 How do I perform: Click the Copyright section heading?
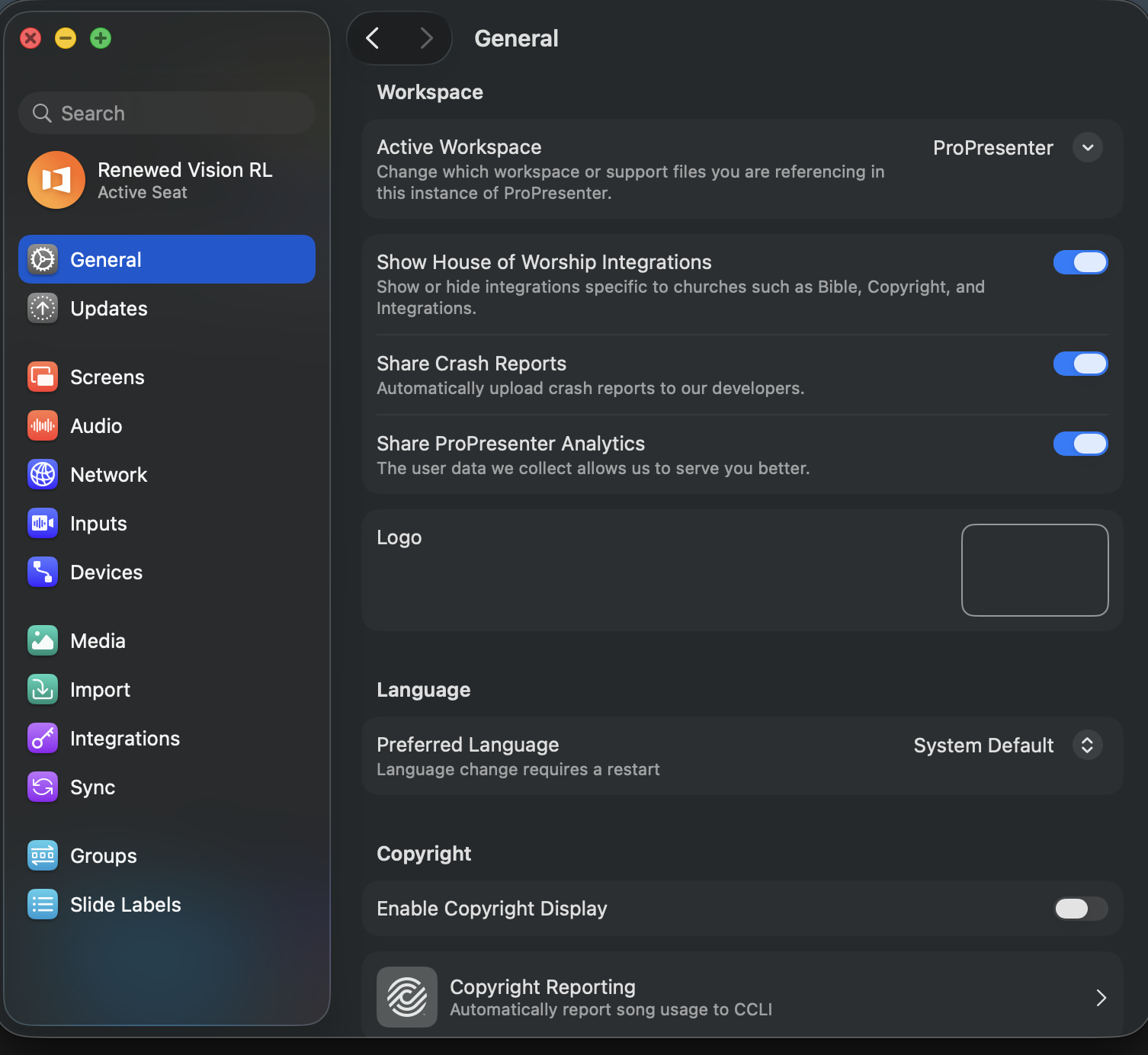[424, 854]
